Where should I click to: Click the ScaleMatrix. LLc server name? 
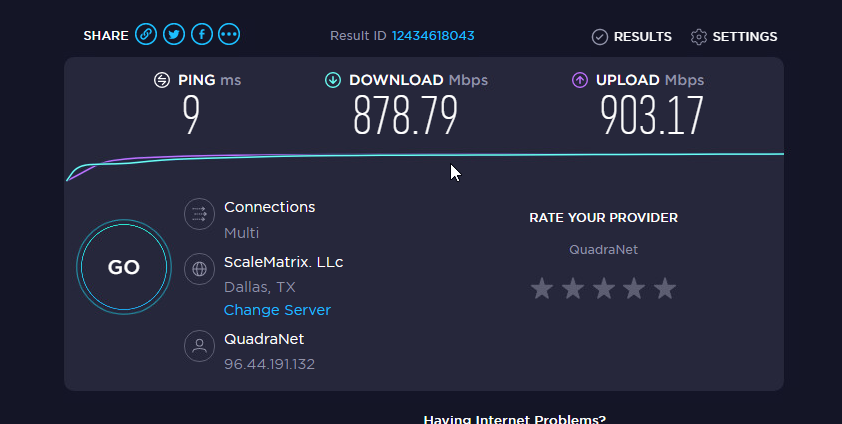(284, 262)
